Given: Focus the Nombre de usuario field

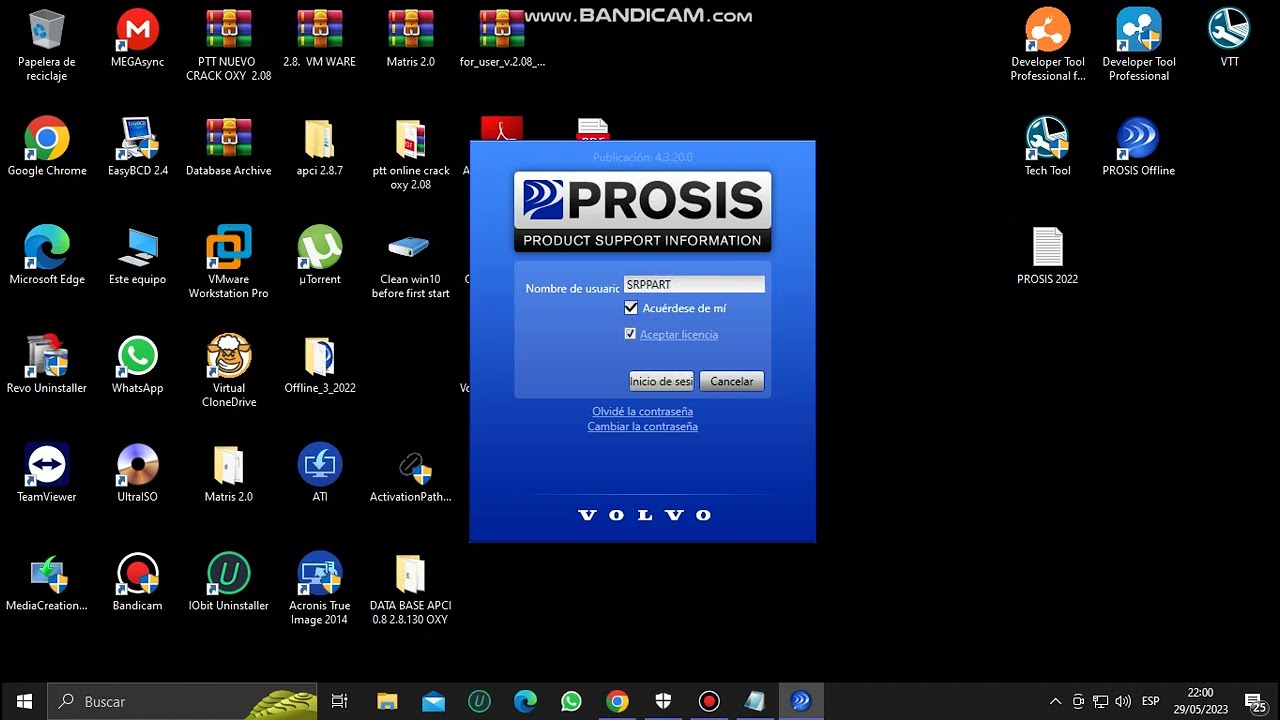Looking at the screenshot, I should pos(694,285).
